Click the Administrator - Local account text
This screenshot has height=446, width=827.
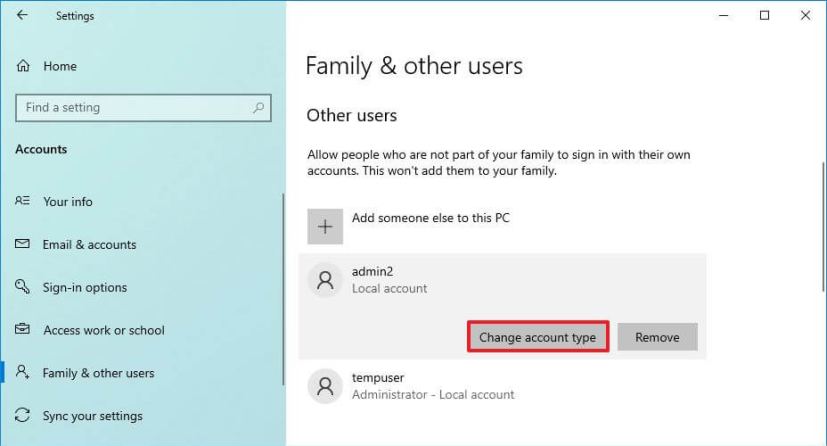(433, 394)
